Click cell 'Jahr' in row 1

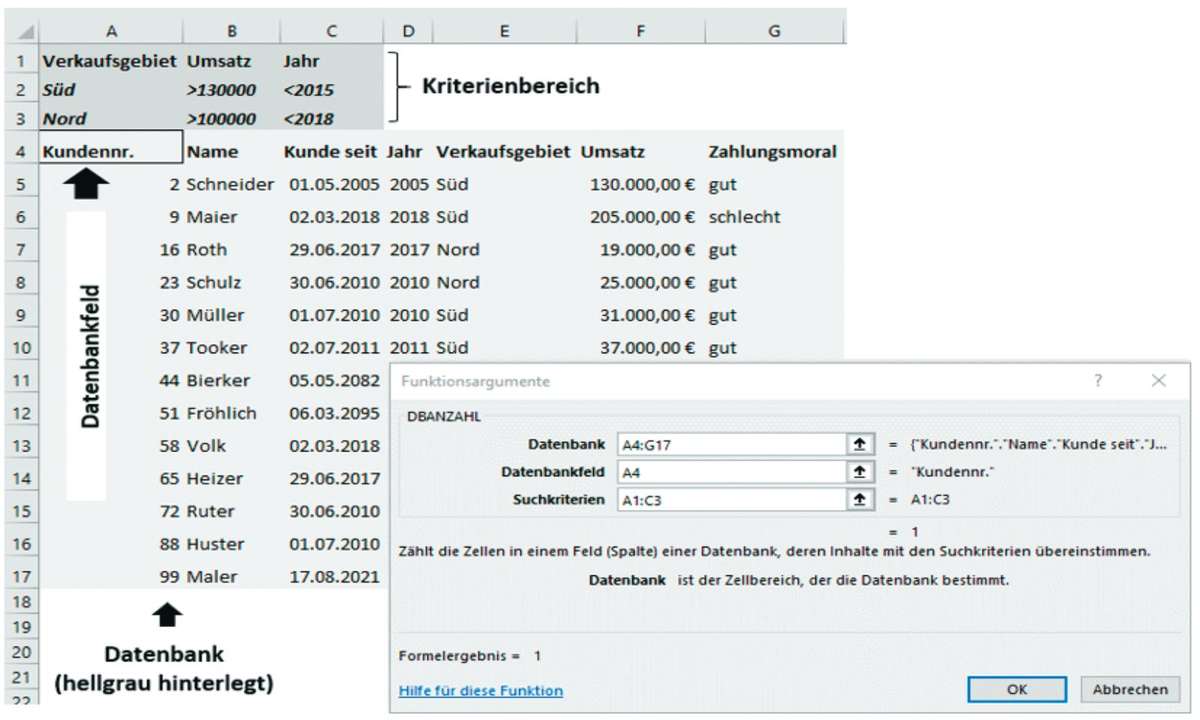(x=332, y=61)
